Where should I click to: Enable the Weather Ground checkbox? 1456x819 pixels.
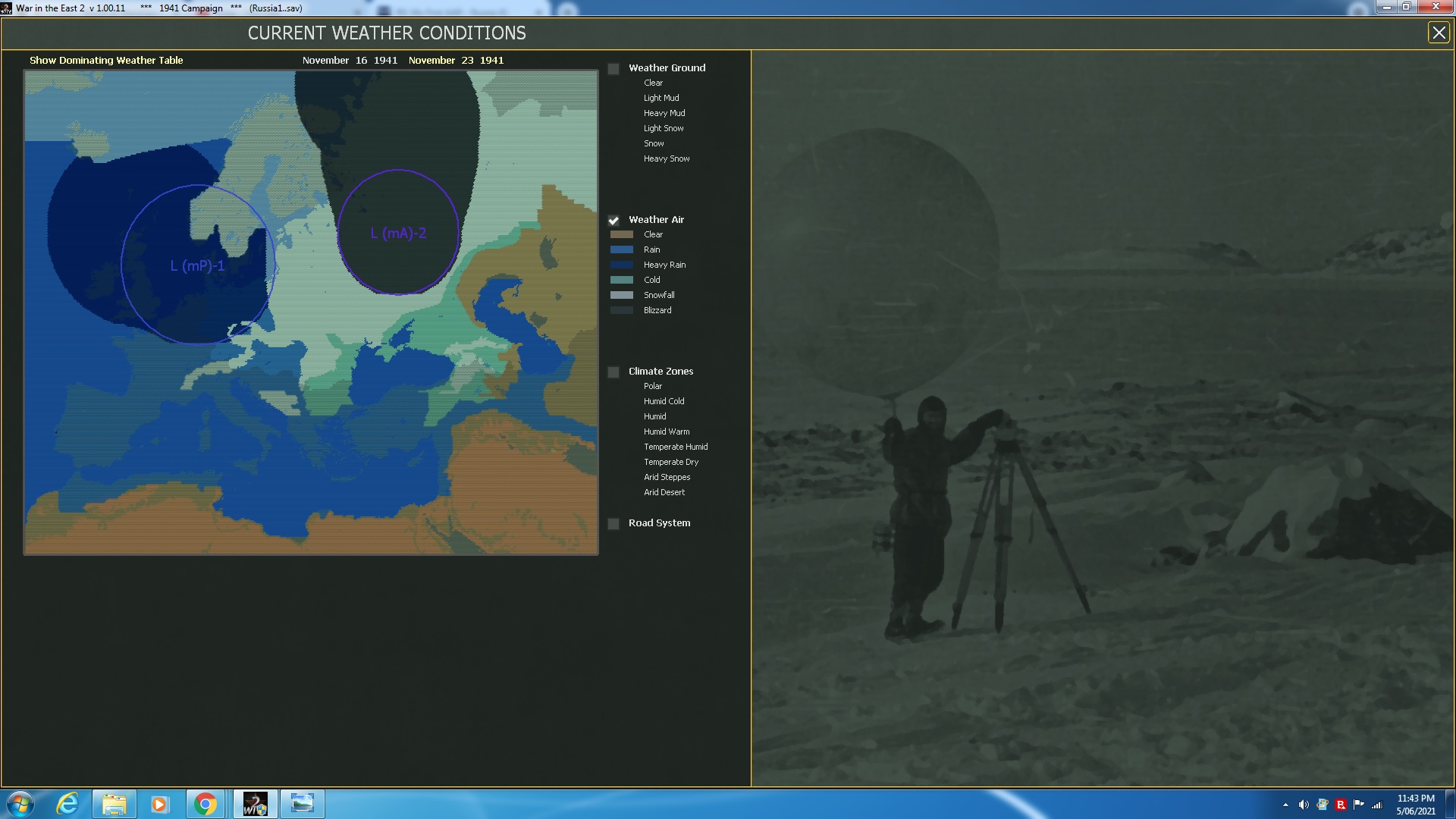pos(613,69)
